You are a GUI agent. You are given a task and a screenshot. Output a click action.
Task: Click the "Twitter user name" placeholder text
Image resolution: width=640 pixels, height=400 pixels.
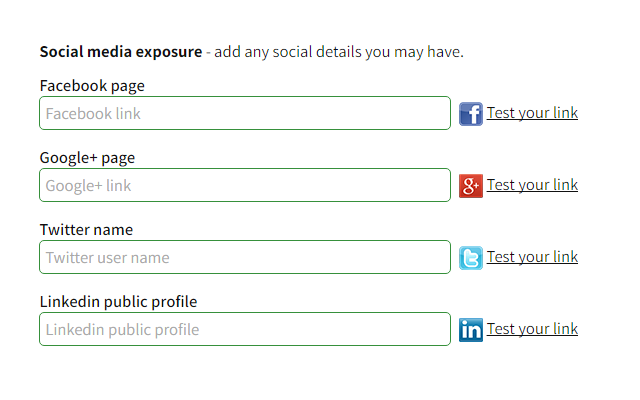coord(107,258)
